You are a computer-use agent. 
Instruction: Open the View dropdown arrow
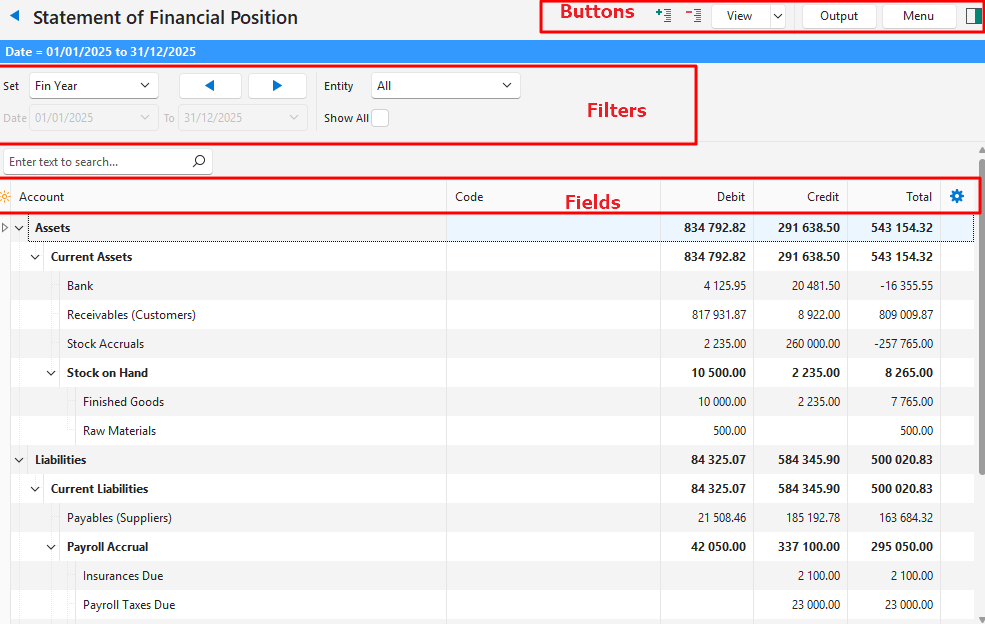pyautogui.click(x=777, y=16)
